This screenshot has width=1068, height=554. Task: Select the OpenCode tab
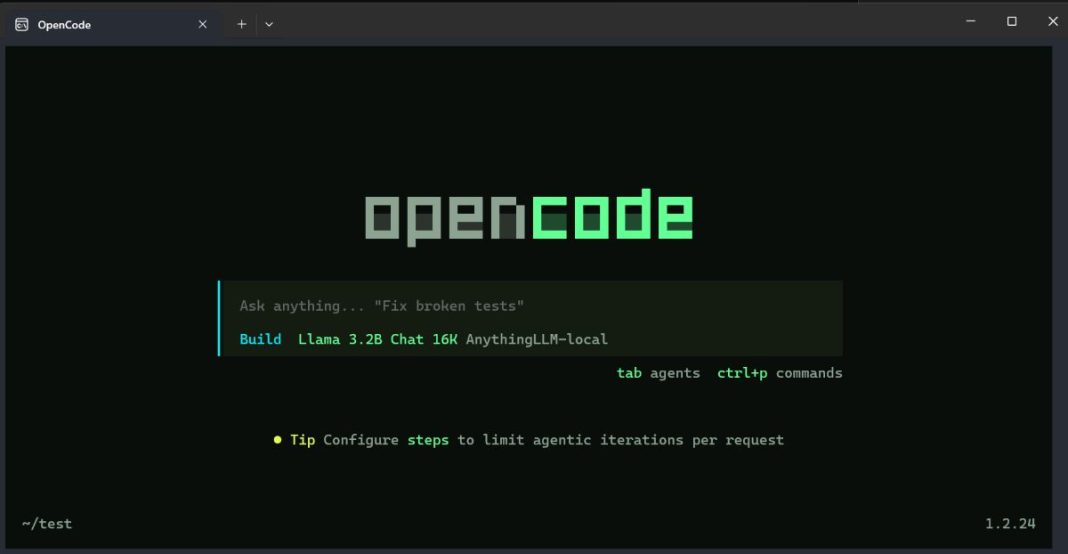[112, 25]
